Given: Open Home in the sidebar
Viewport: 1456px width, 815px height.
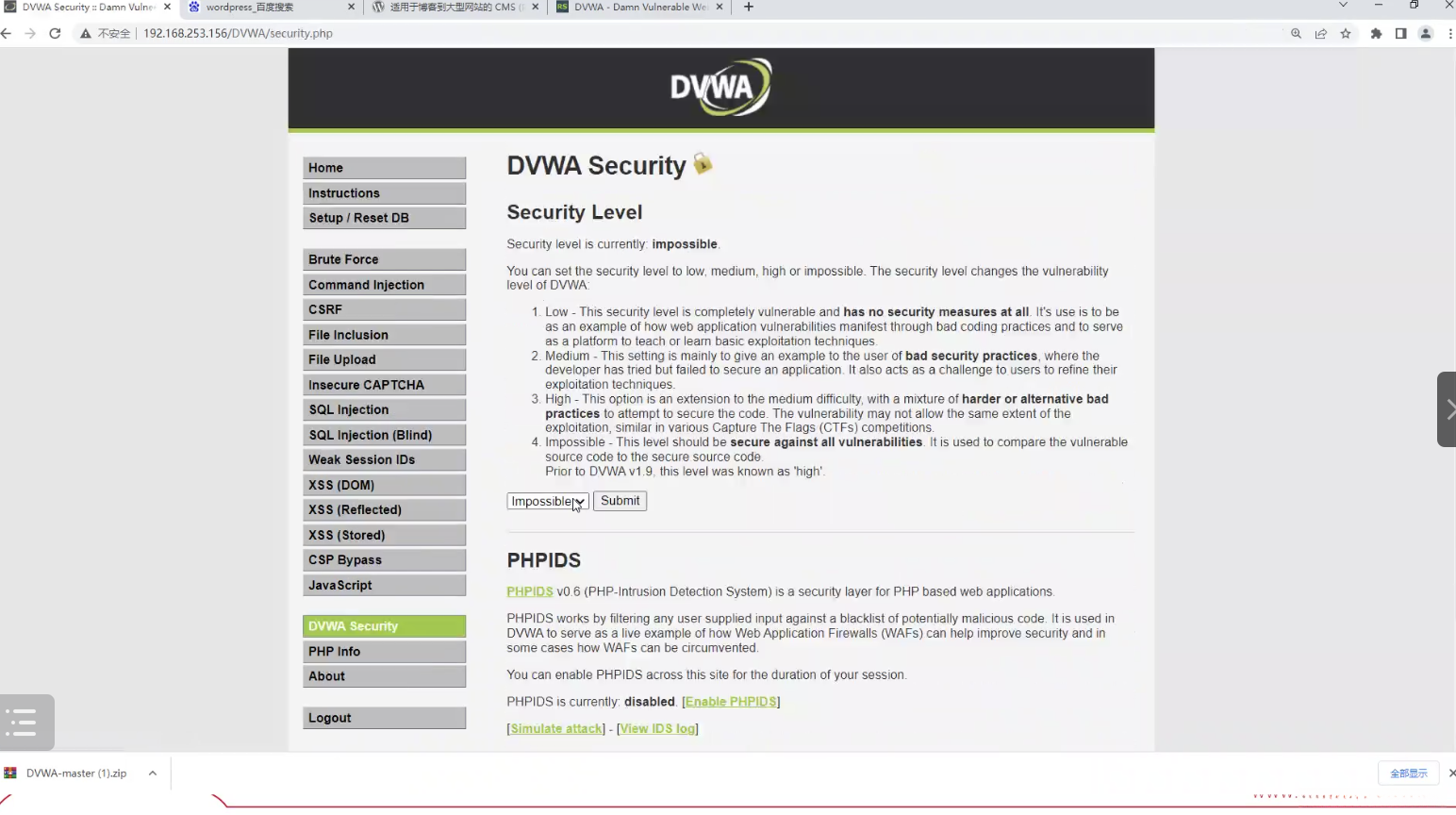Looking at the screenshot, I should pyautogui.click(x=384, y=168).
